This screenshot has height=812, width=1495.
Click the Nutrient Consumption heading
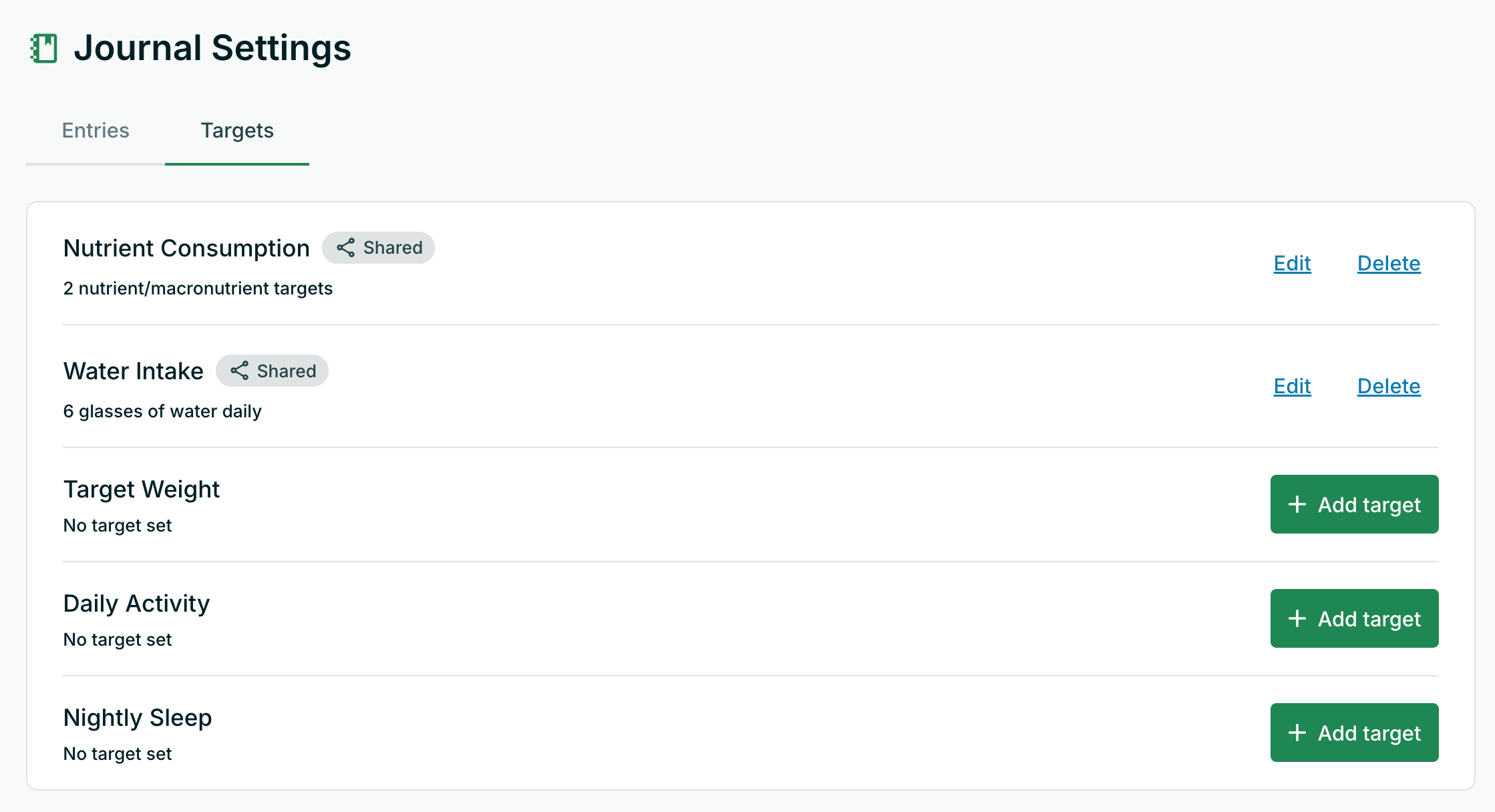(x=186, y=248)
